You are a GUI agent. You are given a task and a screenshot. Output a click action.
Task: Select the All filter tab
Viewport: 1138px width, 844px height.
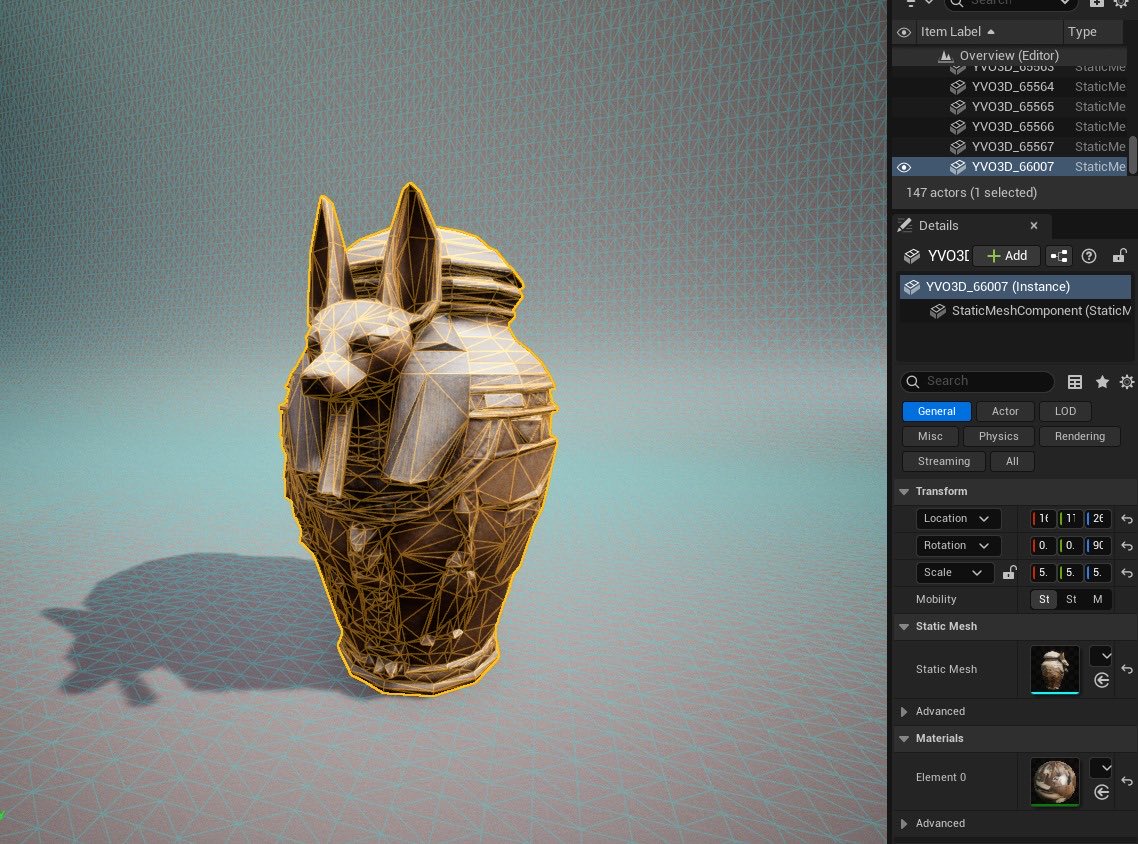click(x=1012, y=462)
